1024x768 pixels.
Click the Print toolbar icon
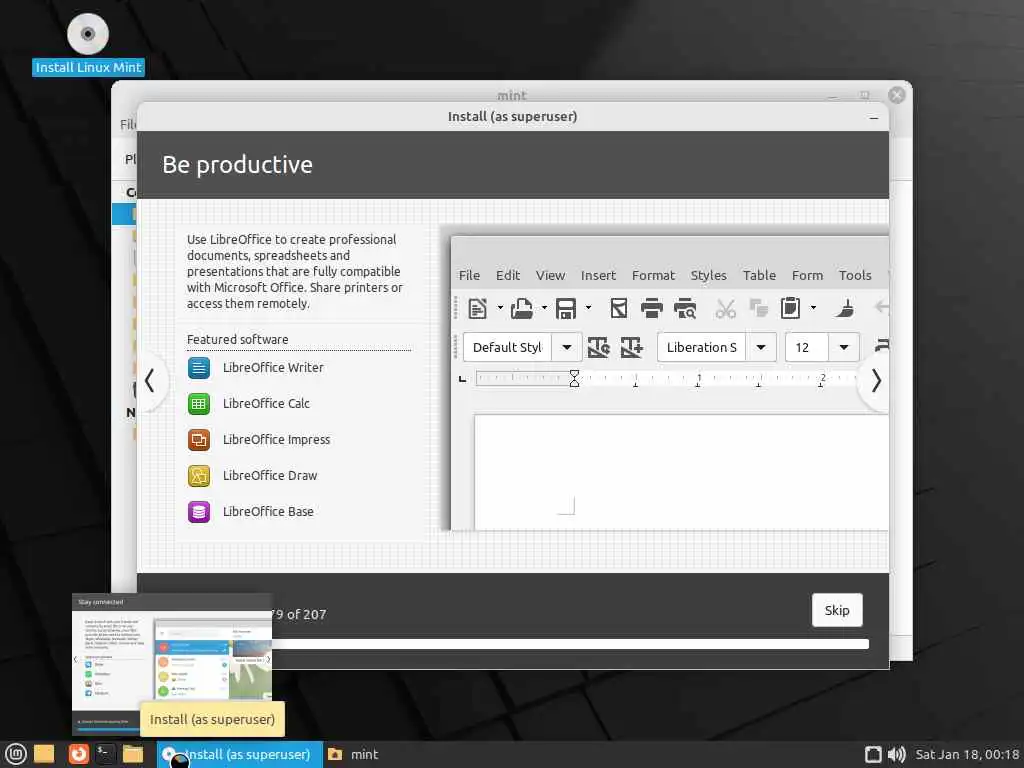[x=651, y=308]
